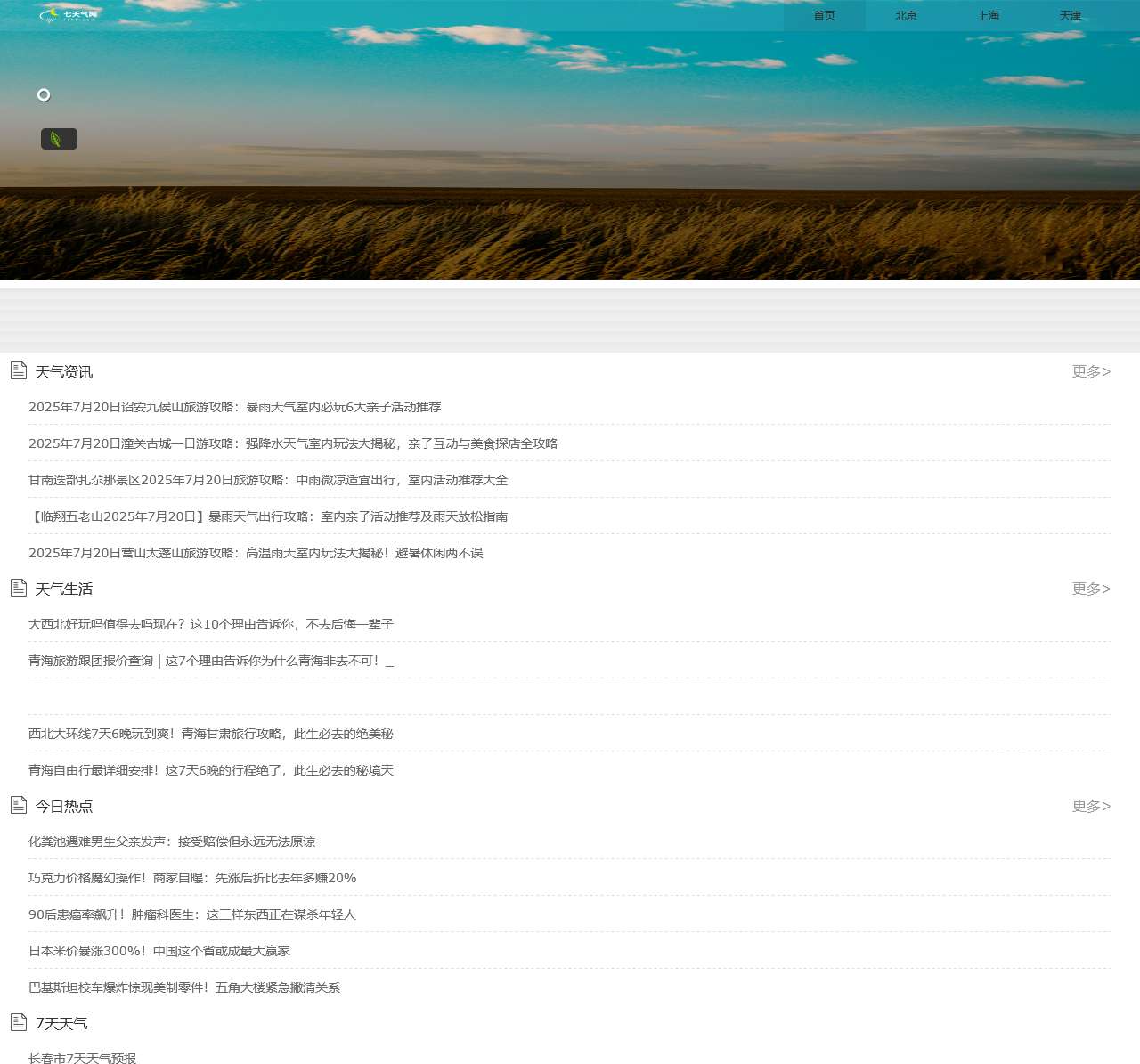Select 上海 in the top navigation
The width and height of the screenshot is (1140, 1064).
988,16
